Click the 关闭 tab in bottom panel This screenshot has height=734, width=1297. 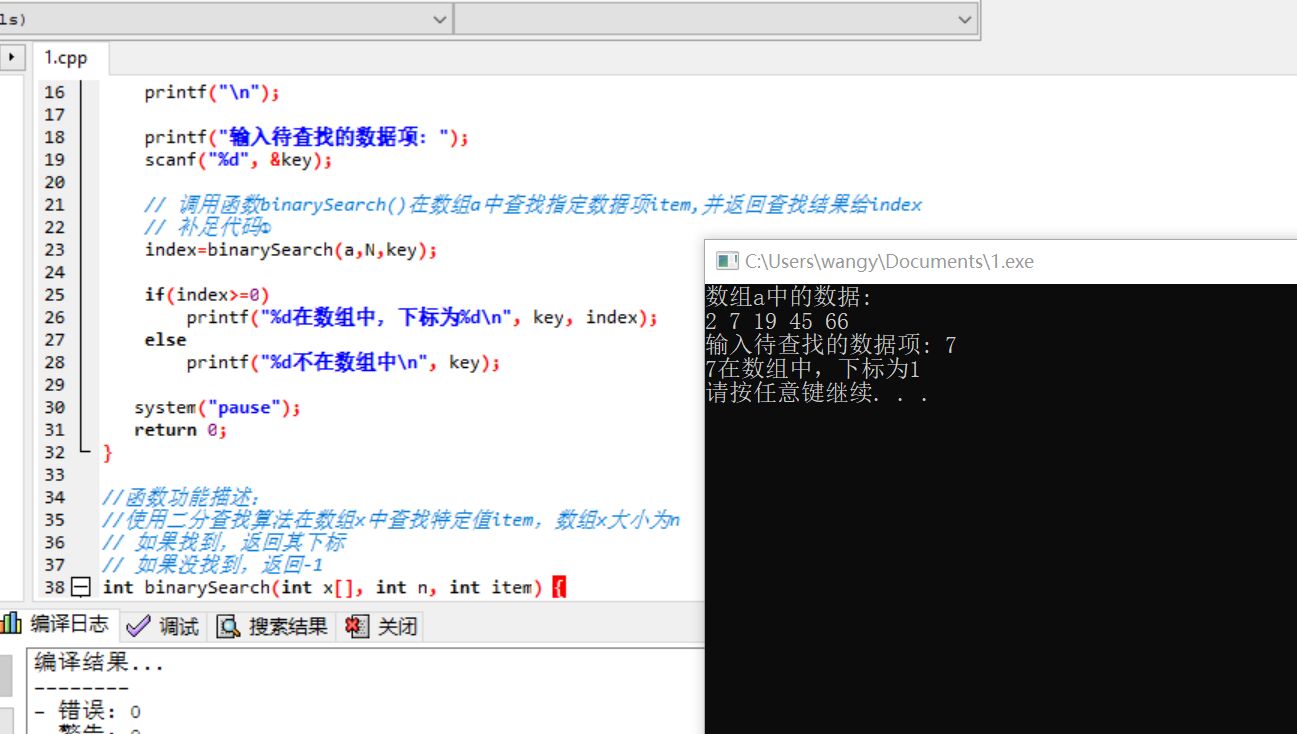pyautogui.click(x=382, y=626)
